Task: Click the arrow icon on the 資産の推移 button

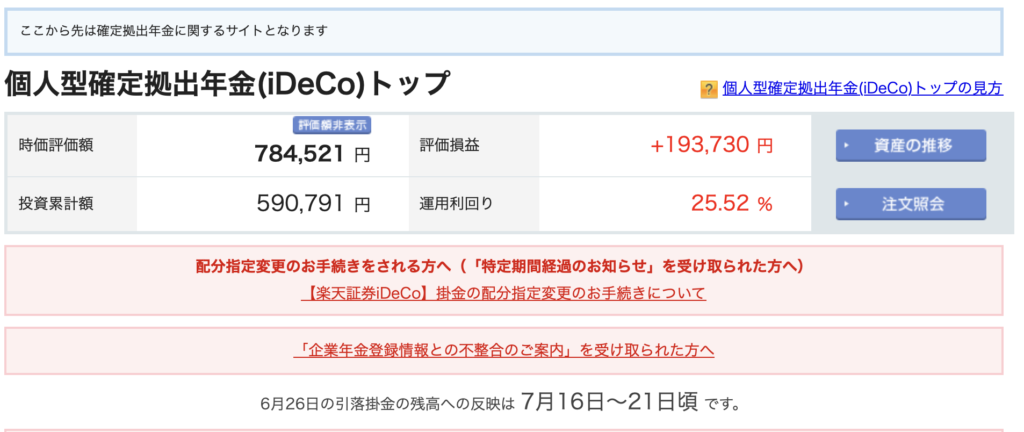Action: [846, 146]
